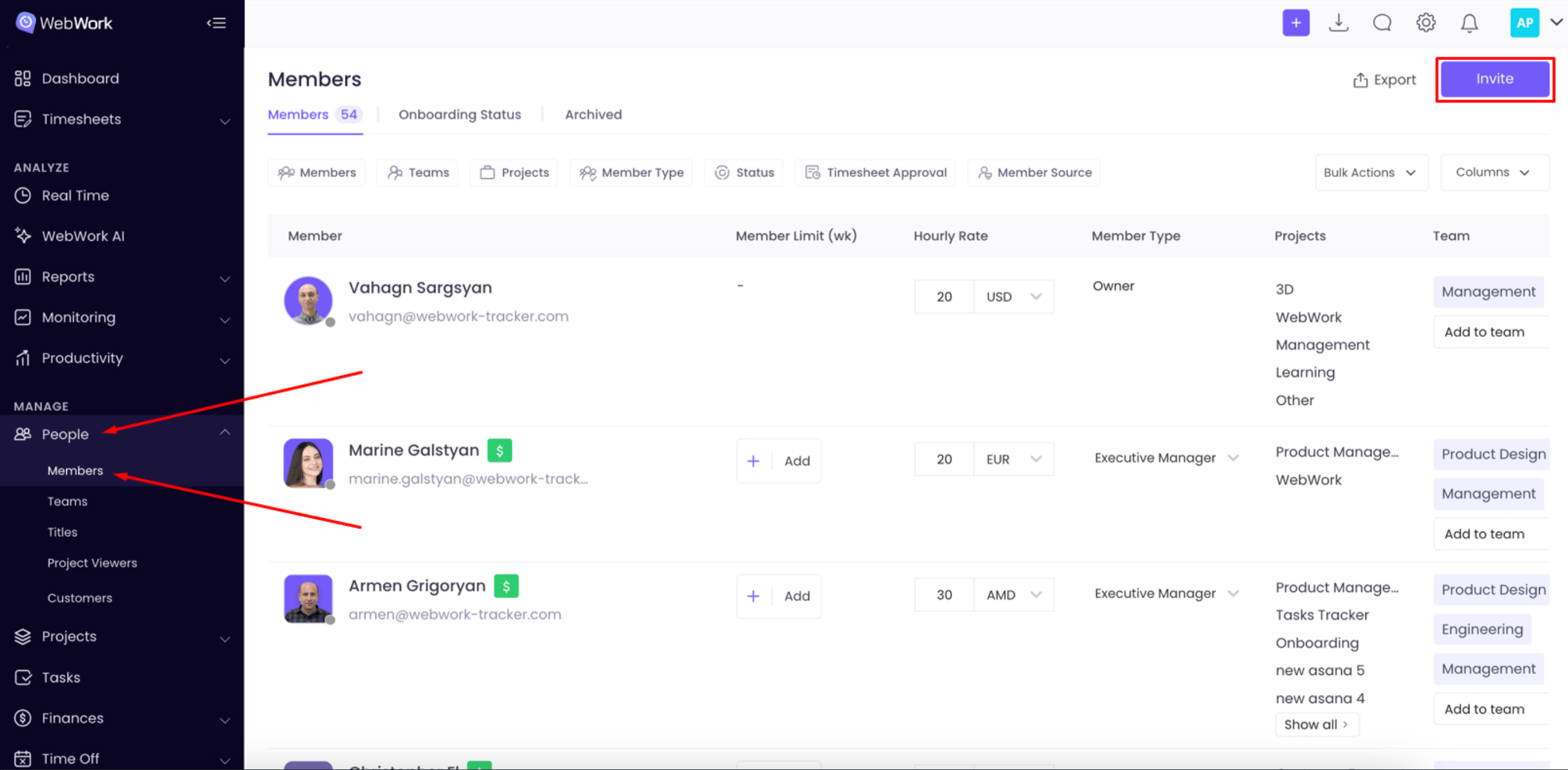Click Armen Grigoryan's hourly rate field
This screenshot has width=1568, height=770.
coord(944,595)
